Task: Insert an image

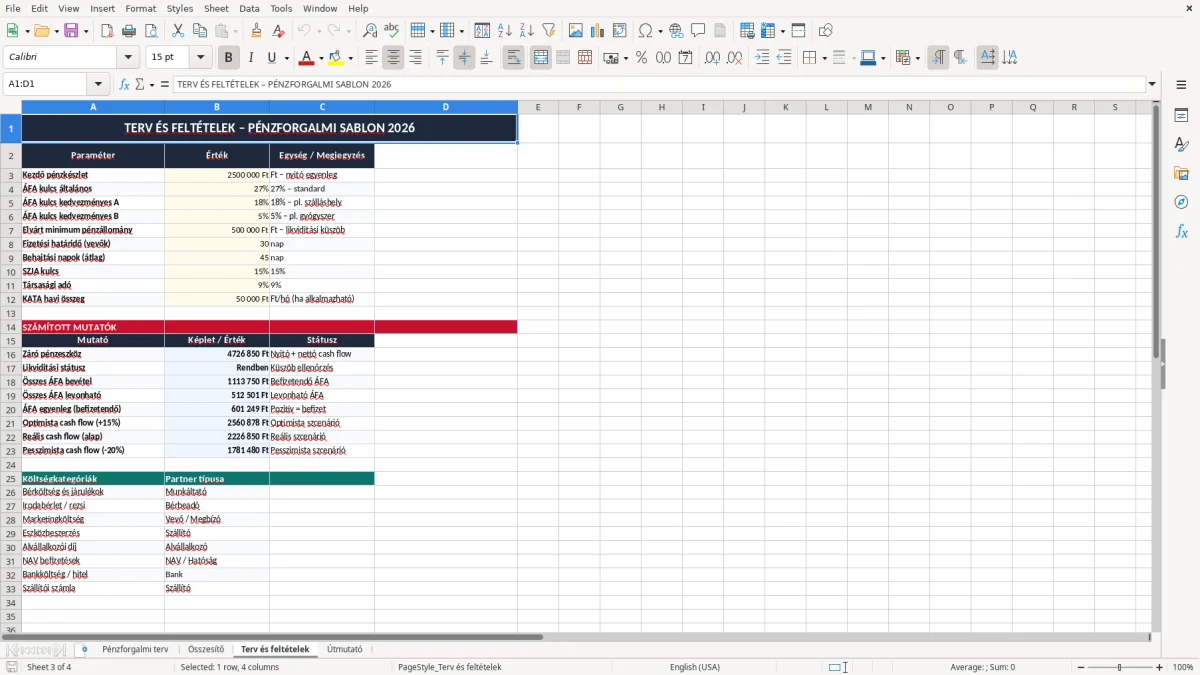Action: click(x=576, y=31)
